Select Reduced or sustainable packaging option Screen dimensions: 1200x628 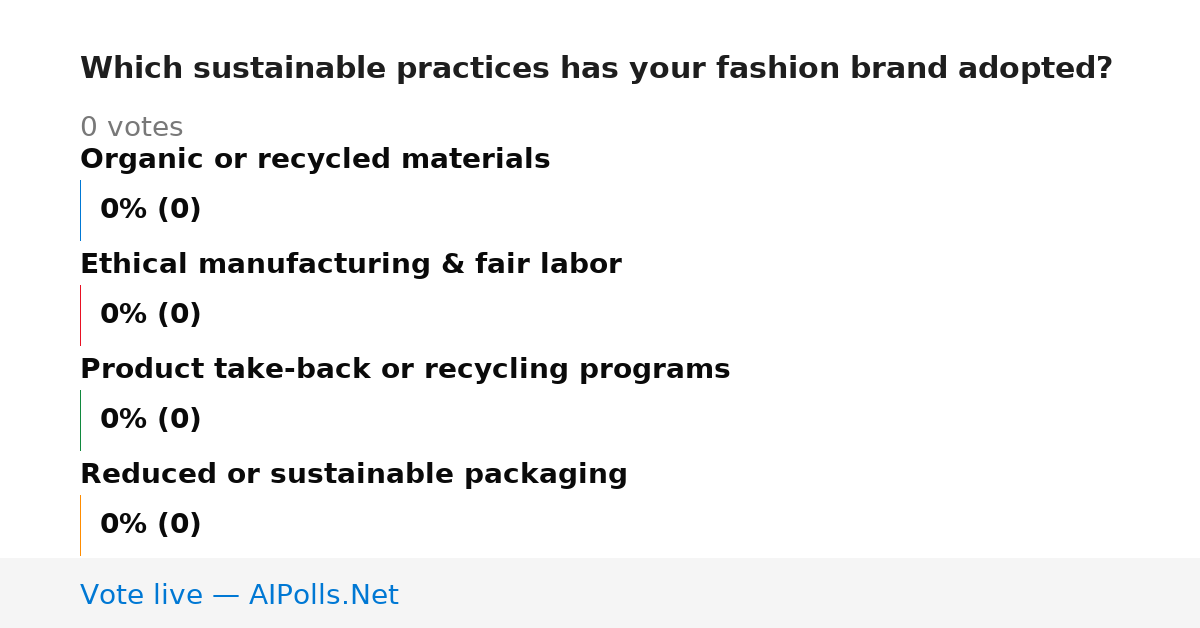[x=354, y=474]
